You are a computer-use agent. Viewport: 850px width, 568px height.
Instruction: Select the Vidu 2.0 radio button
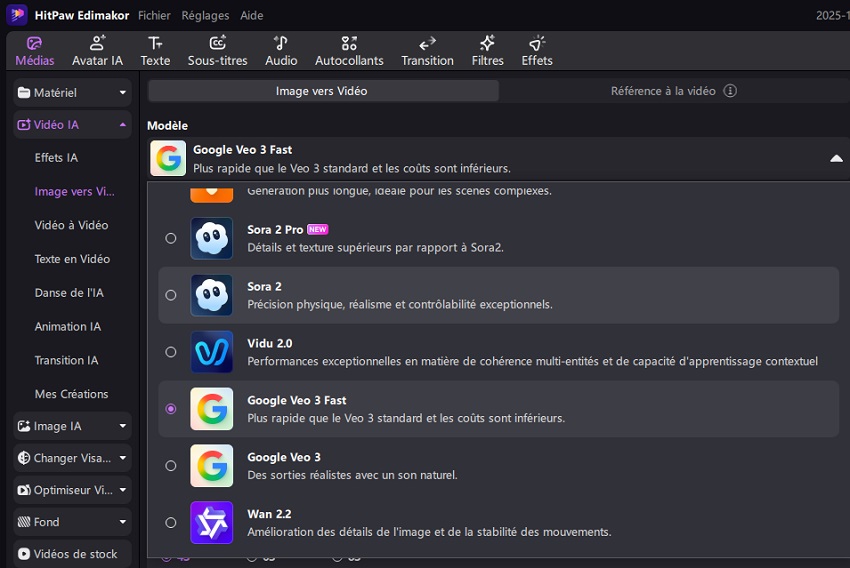tap(171, 352)
